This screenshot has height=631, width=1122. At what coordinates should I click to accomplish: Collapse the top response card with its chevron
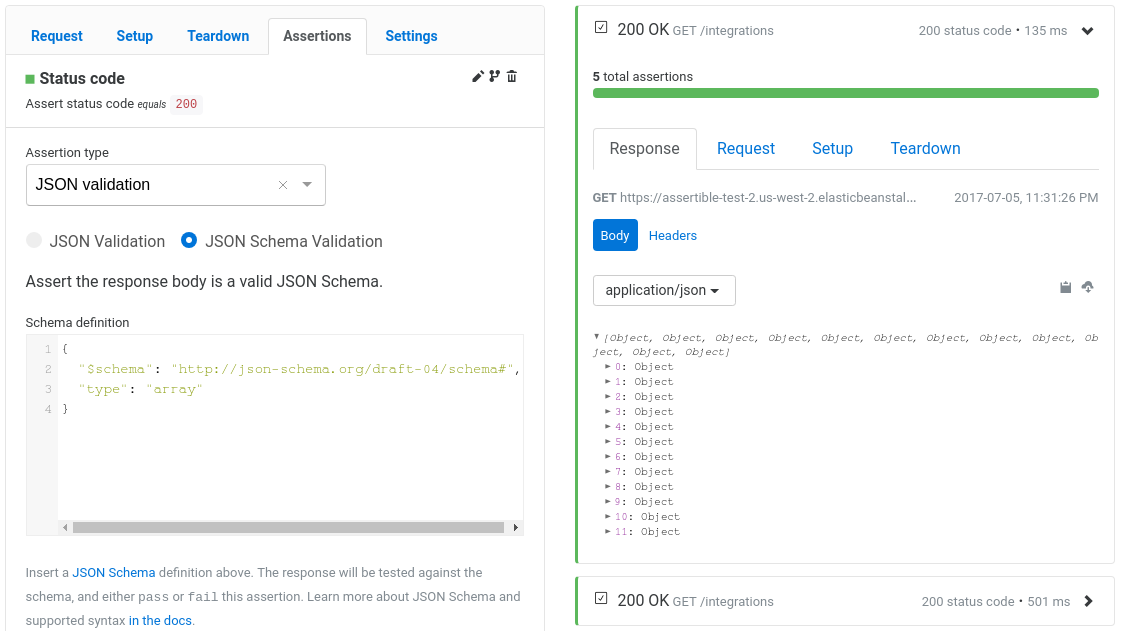point(1088,30)
